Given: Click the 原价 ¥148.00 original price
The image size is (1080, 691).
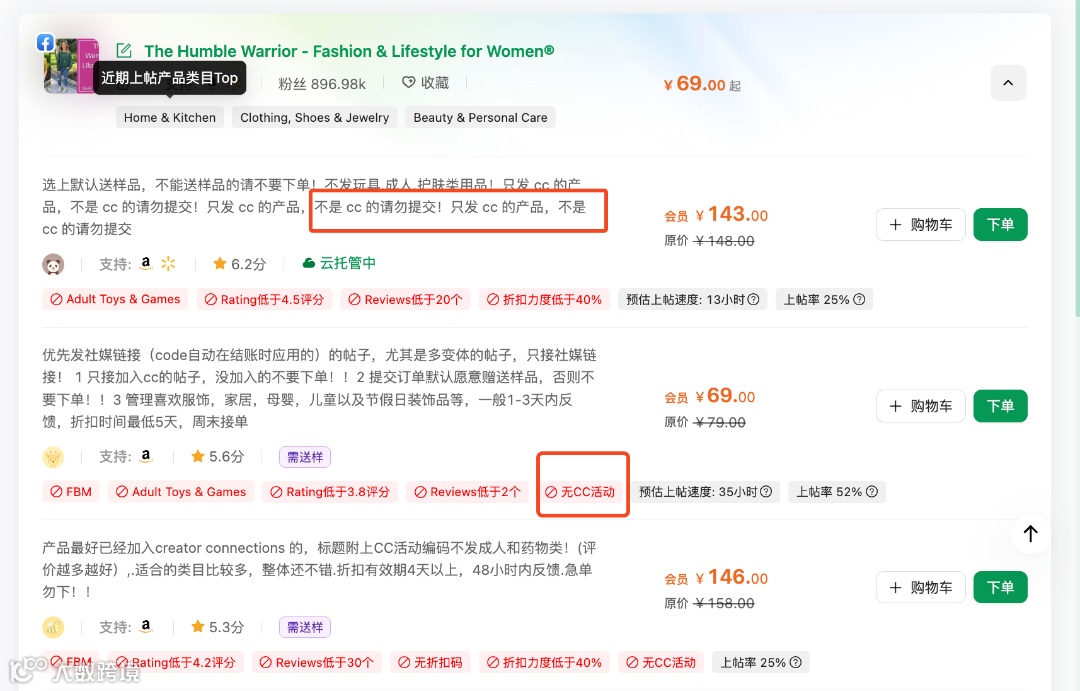Looking at the screenshot, I should (709, 241).
